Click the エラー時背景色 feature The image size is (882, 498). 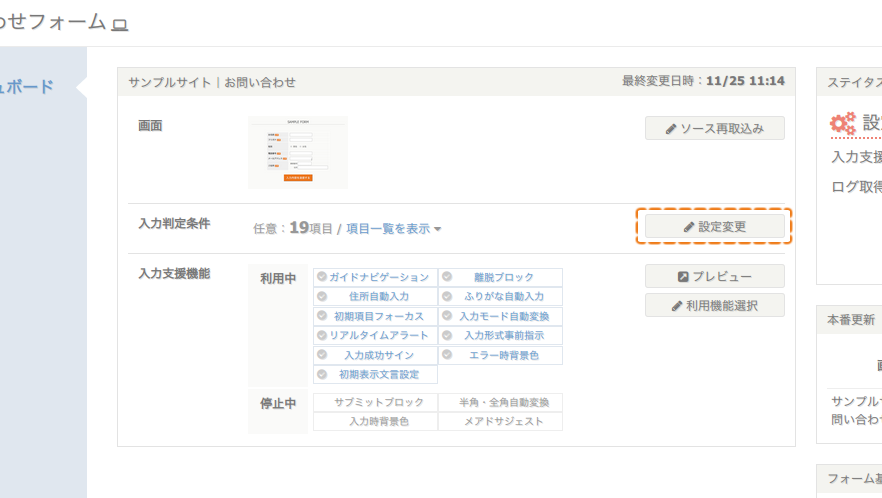click(500, 355)
